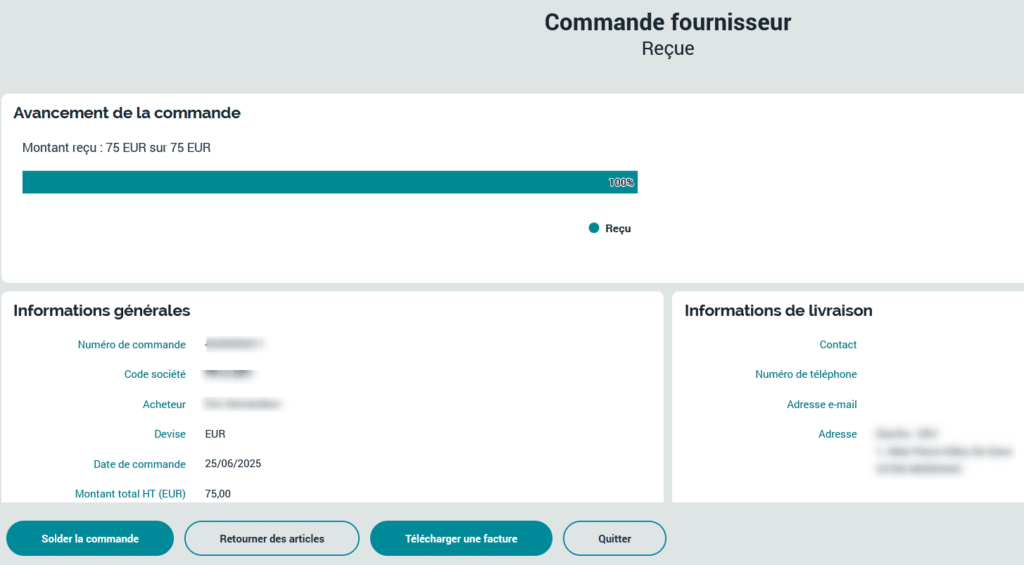Click the order date 25/06/2025
Image resolution: width=1024 pixels, height=565 pixels.
[233, 464]
